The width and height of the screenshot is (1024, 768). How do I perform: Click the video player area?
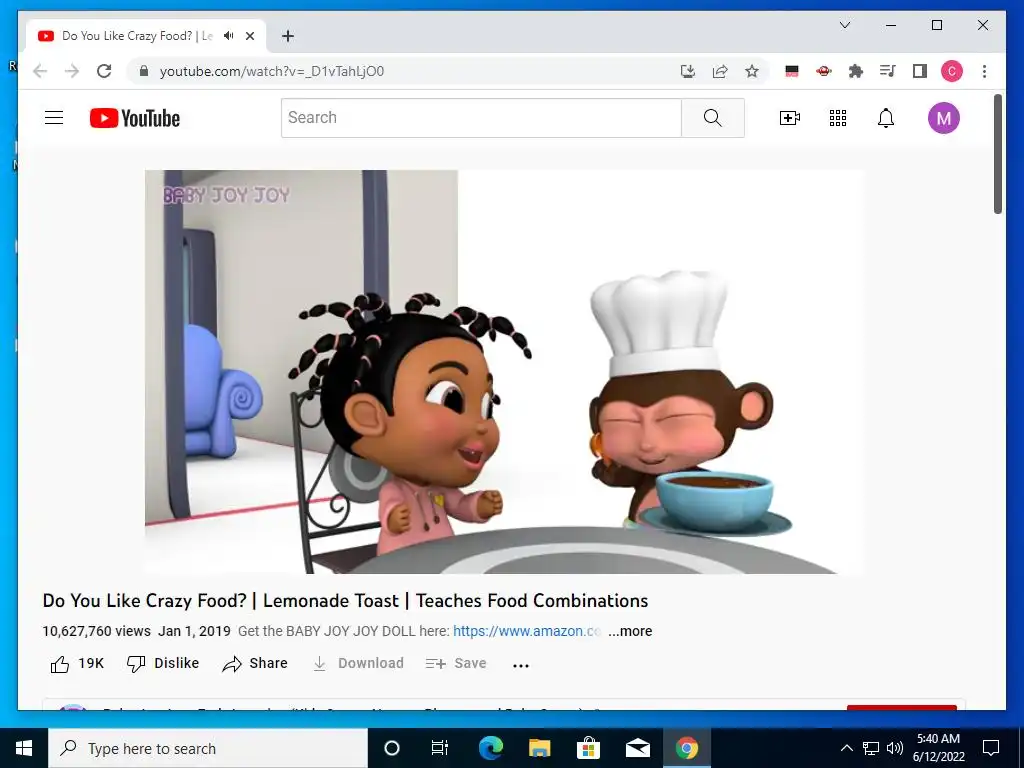click(x=504, y=372)
